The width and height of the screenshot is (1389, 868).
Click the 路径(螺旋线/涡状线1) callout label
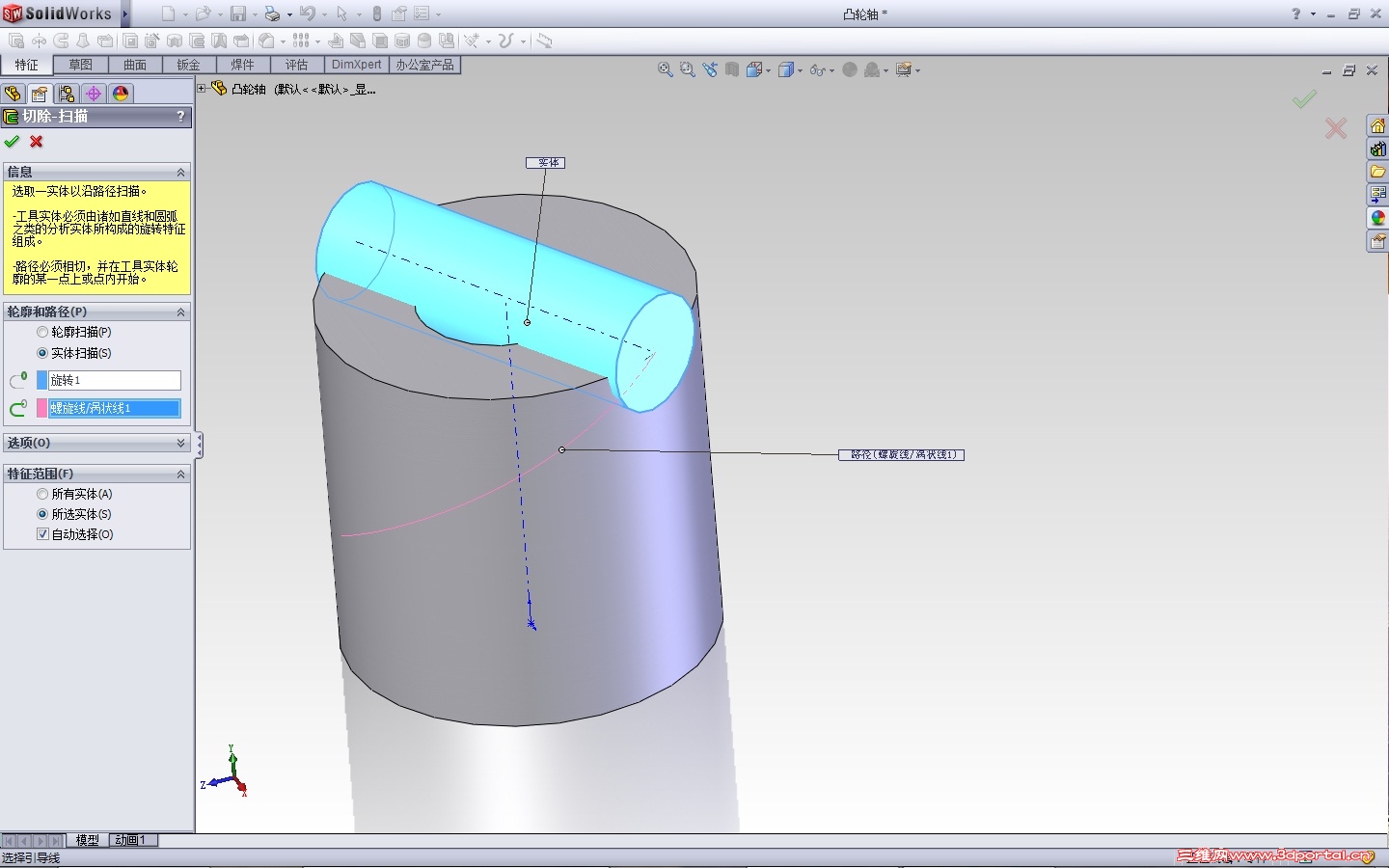[901, 454]
